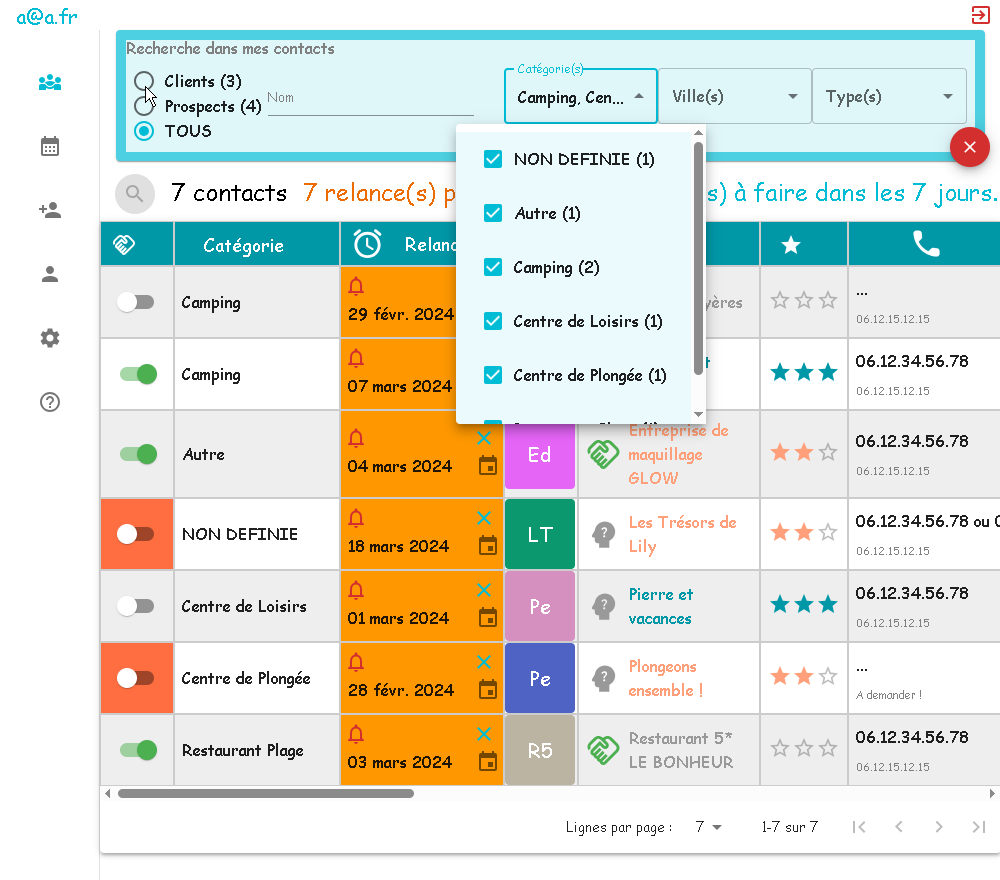Click the magnifying glass search icon

pos(135,193)
